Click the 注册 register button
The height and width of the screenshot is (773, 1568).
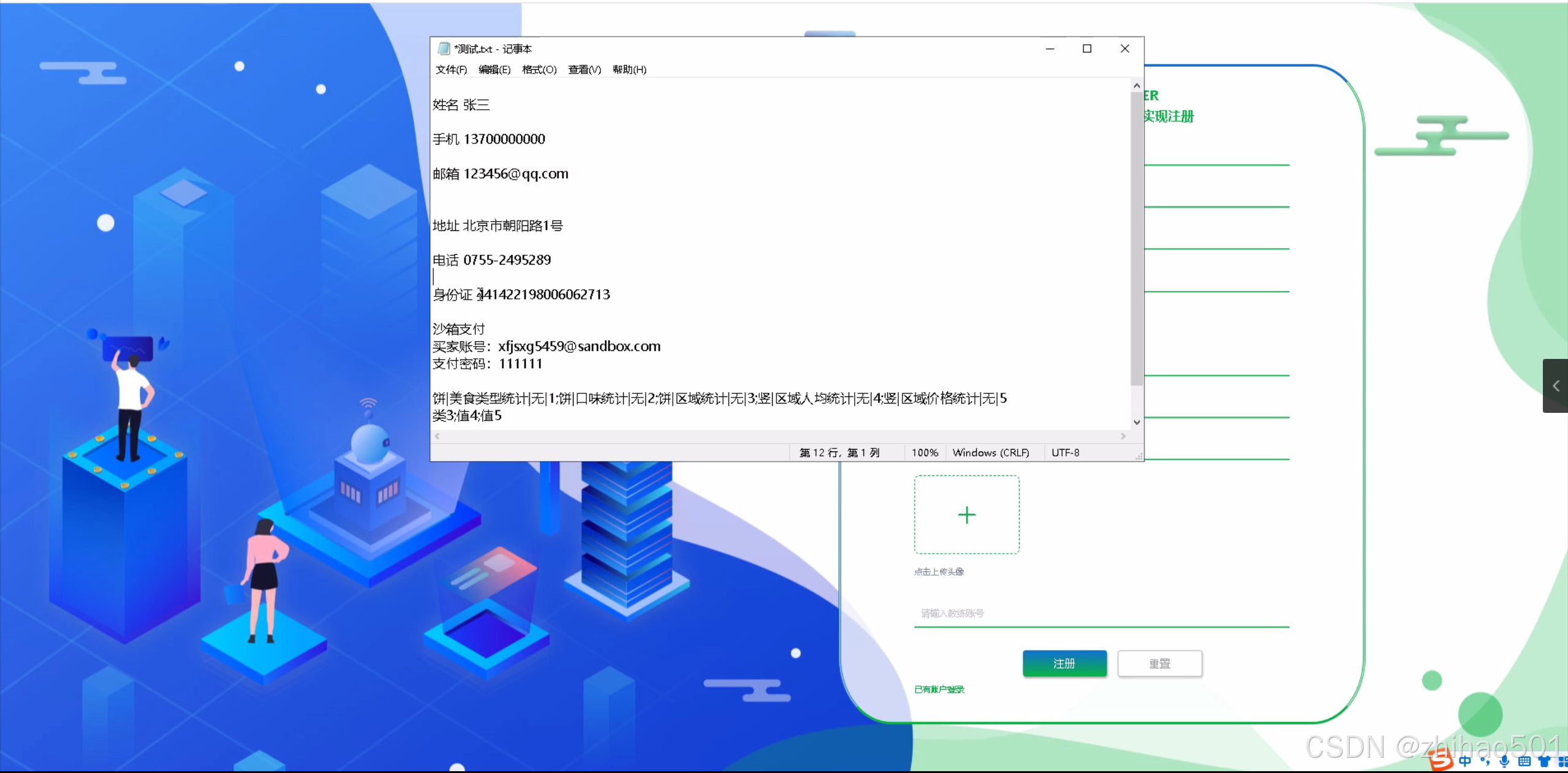click(x=1064, y=663)
